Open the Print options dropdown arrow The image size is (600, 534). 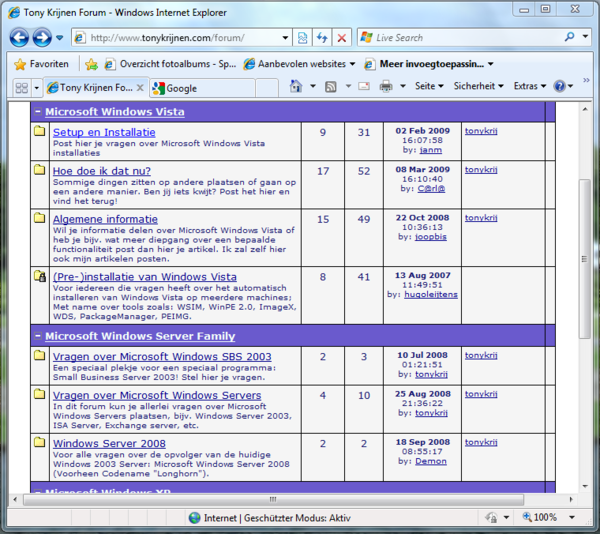(403, 86)
